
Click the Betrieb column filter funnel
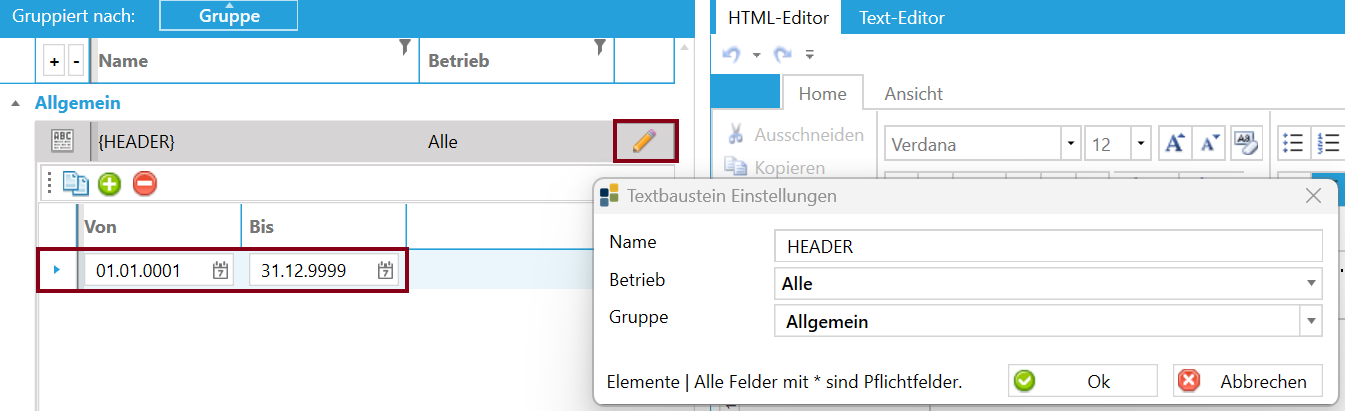[x=600, y=47]
